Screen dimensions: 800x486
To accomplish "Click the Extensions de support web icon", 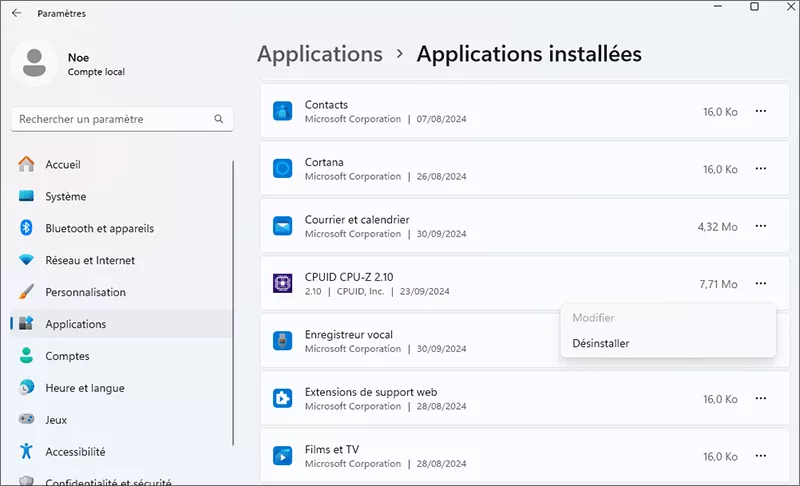I will pos(282,398).
